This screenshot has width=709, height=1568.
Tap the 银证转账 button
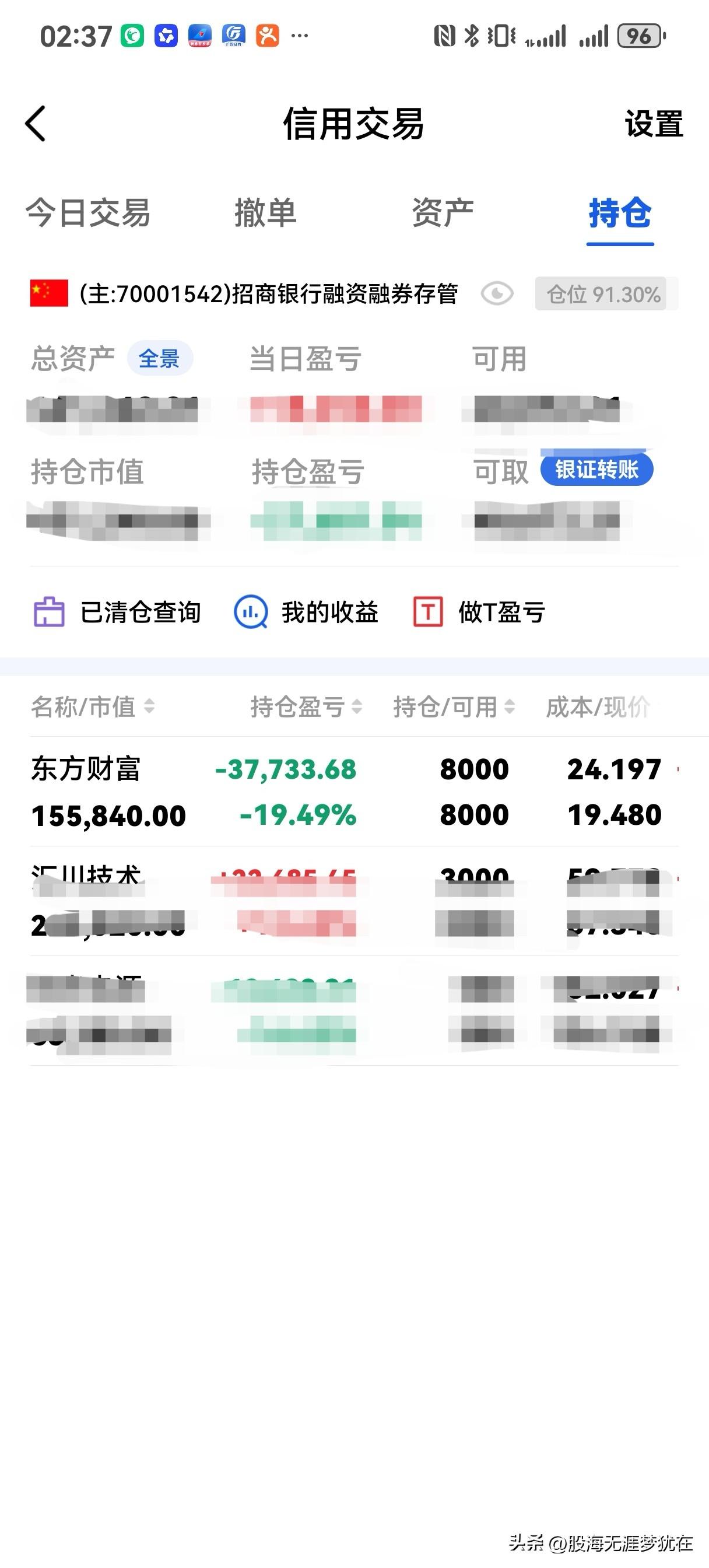[597, 470]
